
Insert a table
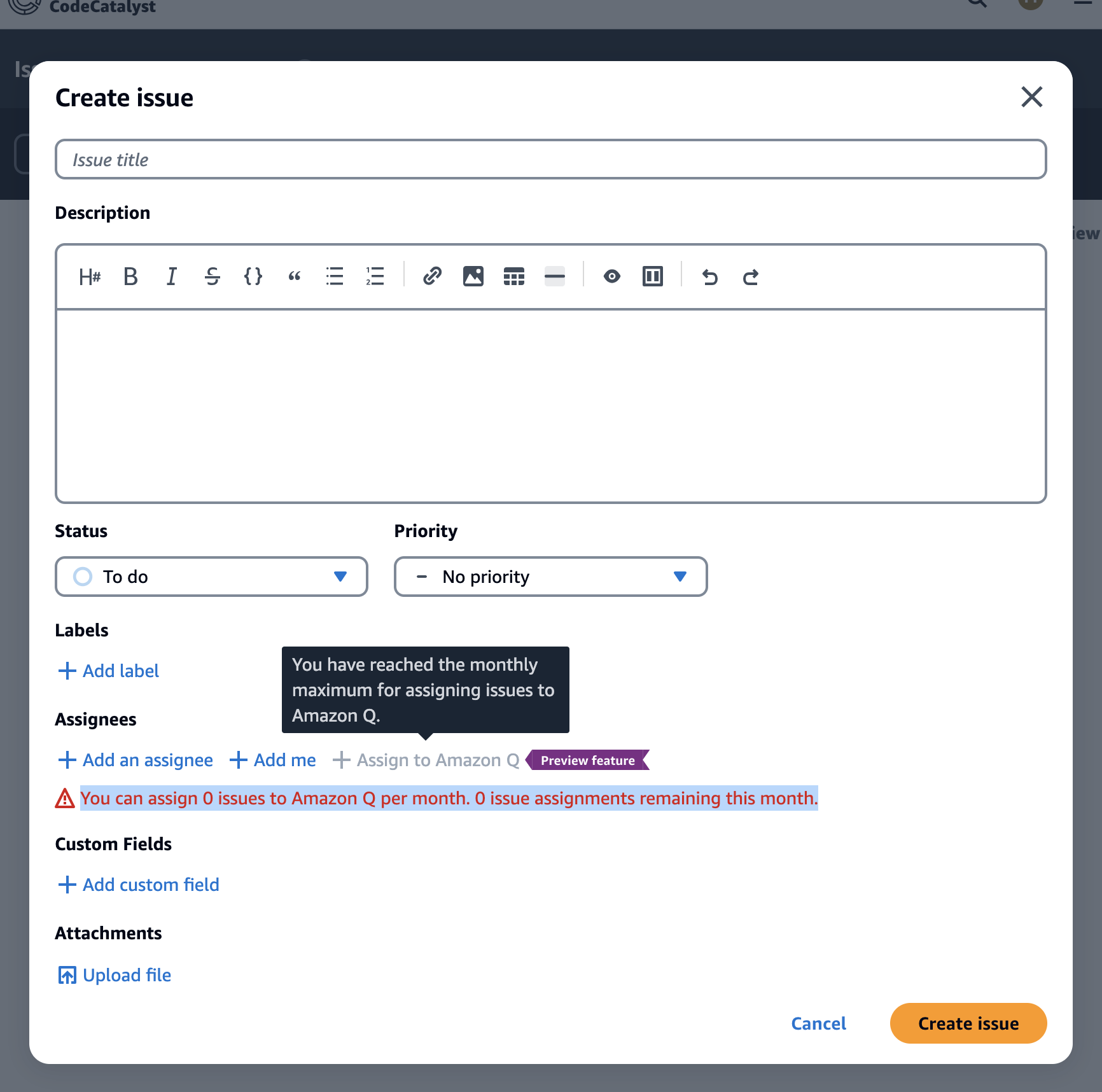(513, 276)
